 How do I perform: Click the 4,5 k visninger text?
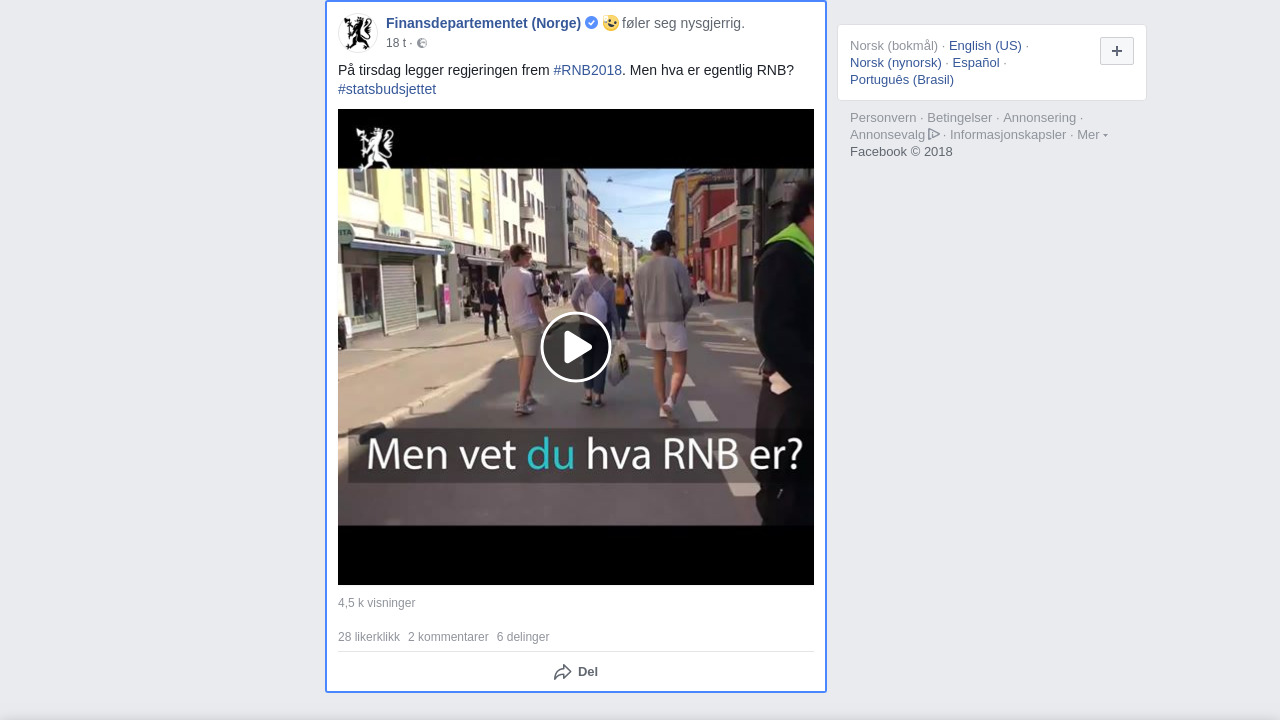point(376,603)
